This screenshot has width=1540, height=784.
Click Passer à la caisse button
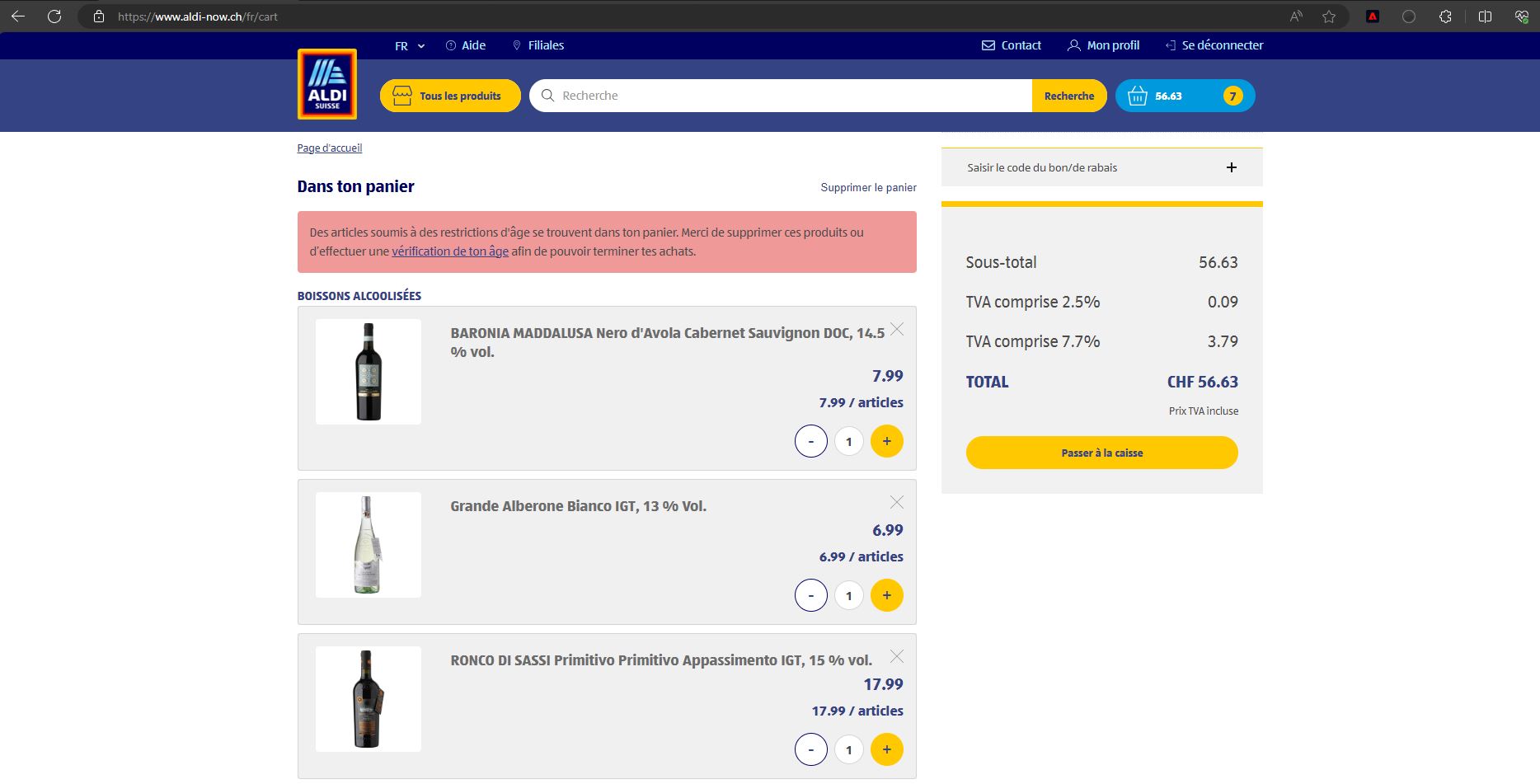point(1102,453)
